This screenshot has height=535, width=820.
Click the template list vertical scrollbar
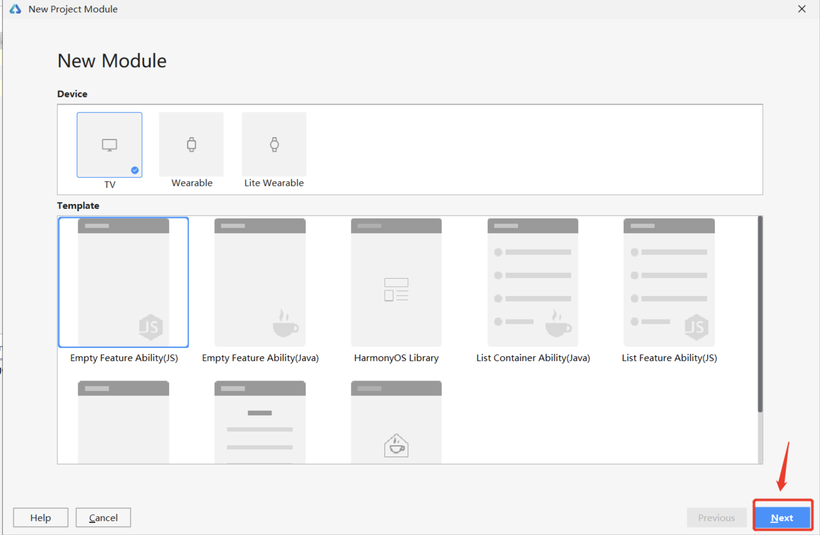pyautogui.click(x=760, y=314)
